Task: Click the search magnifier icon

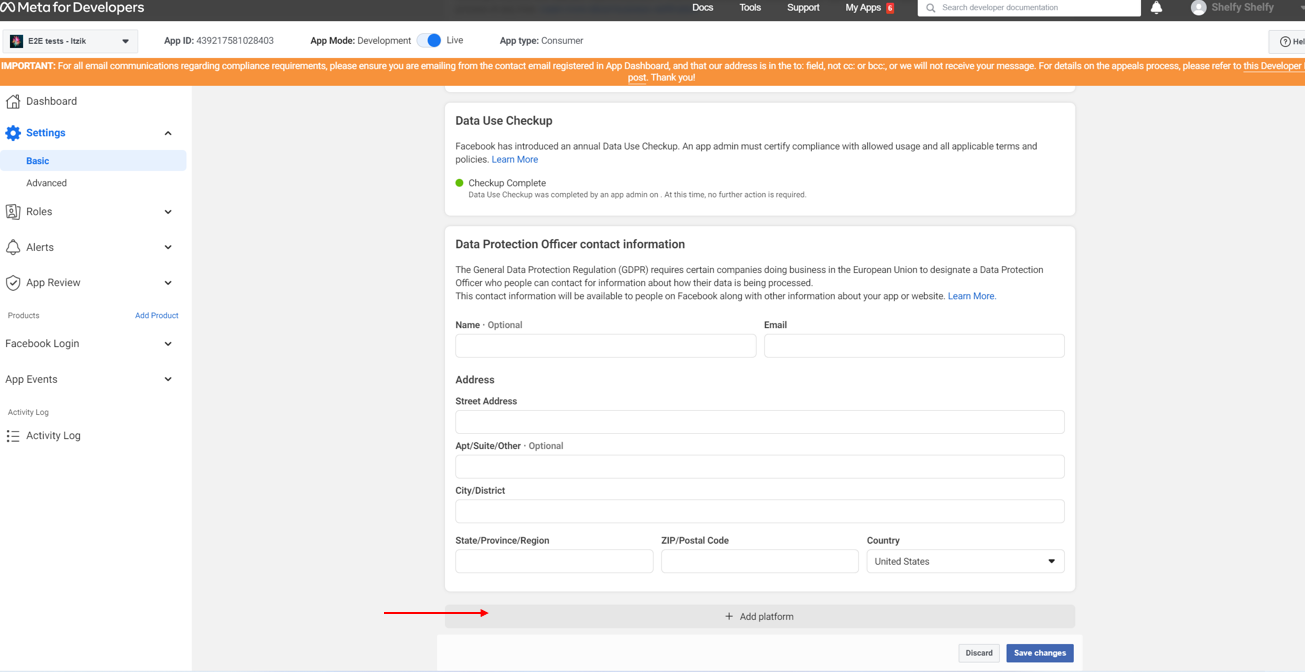Action: (931, 8)
